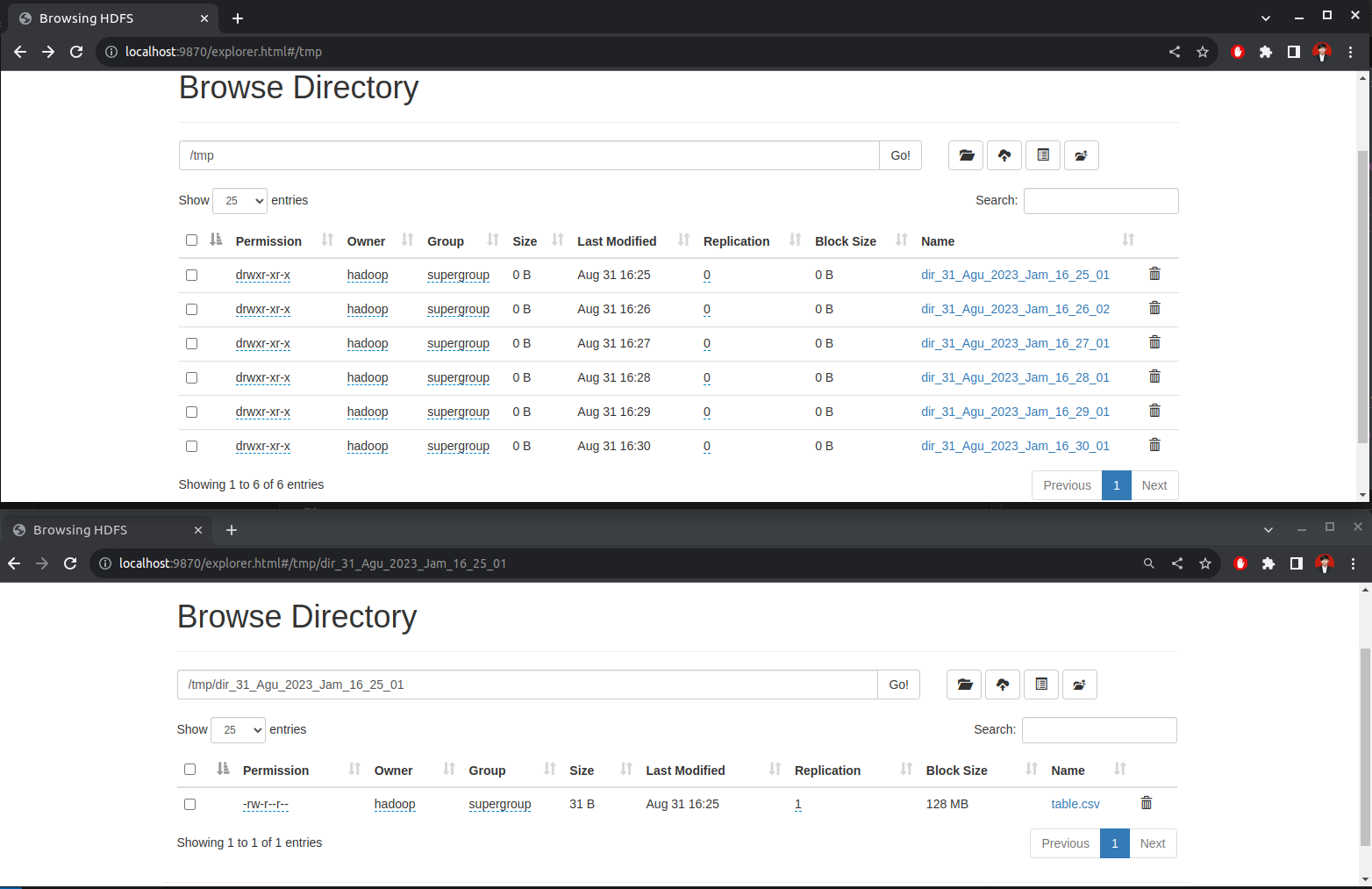This screenshot has width=1372, height=889.
Task: Check the box for dir_31_Agu_2023_Jam_16_29_01
Action: [x=191, y=412]
